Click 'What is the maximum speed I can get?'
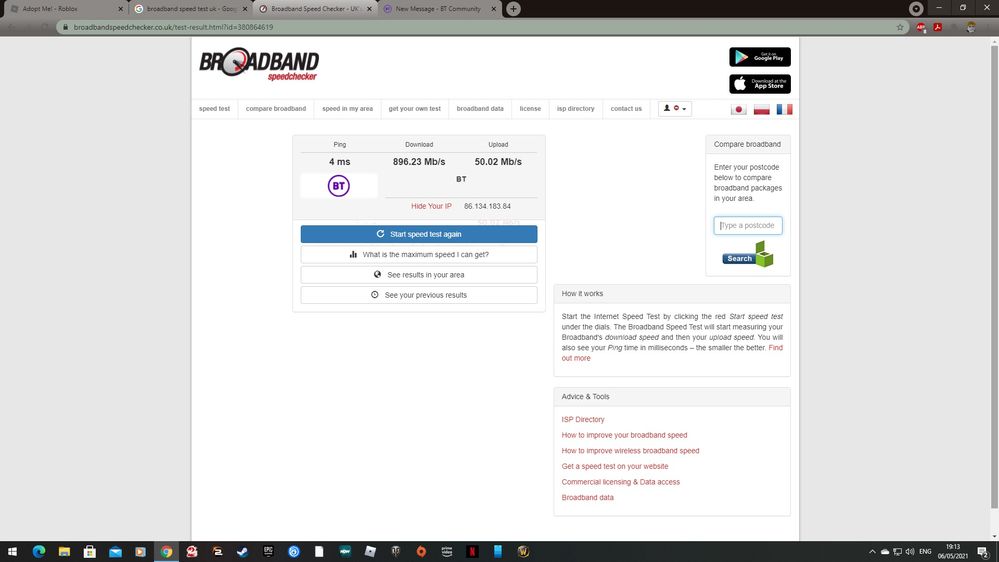This screenshot has height=562, width=999. [x=418, y=255]
